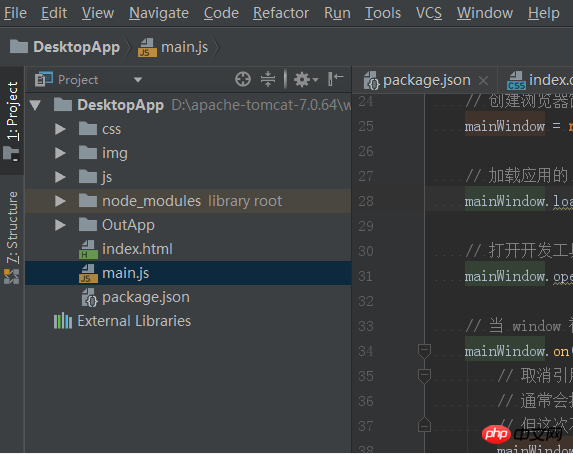Collapse the code fold marker at line 34

tap(424, 351)
